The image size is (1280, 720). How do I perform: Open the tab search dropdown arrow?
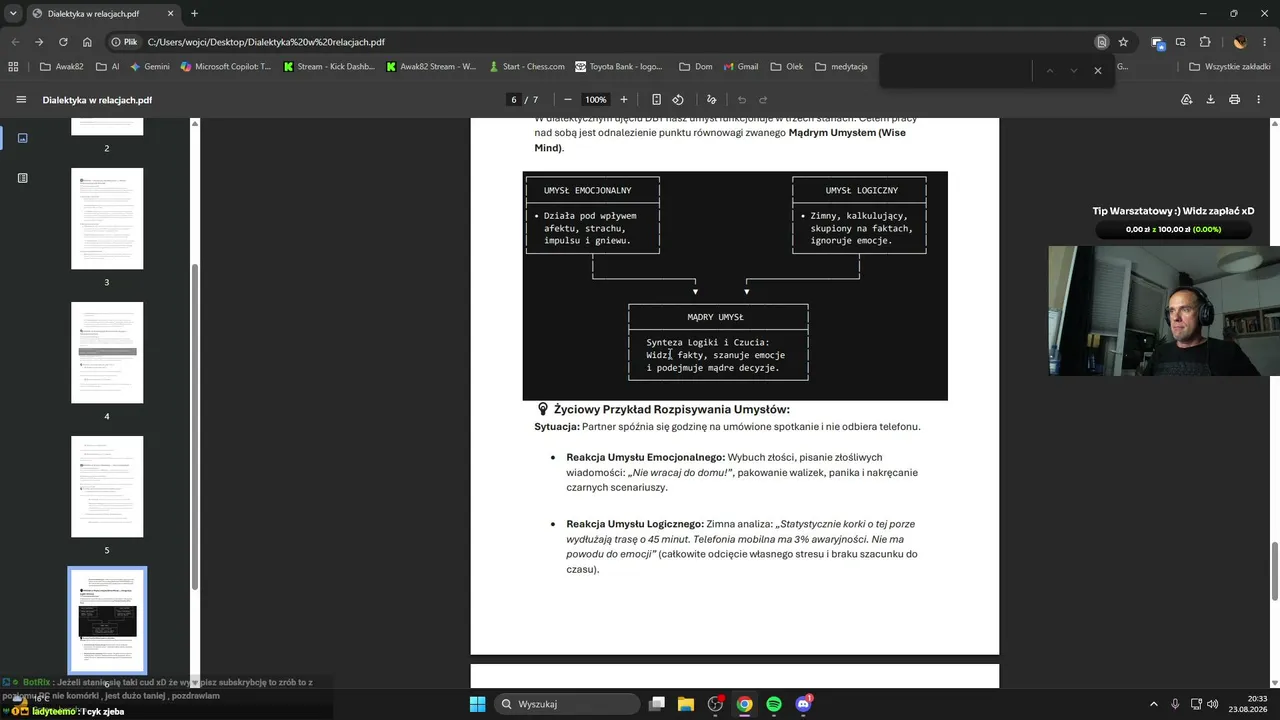click(x=13, y=13)
